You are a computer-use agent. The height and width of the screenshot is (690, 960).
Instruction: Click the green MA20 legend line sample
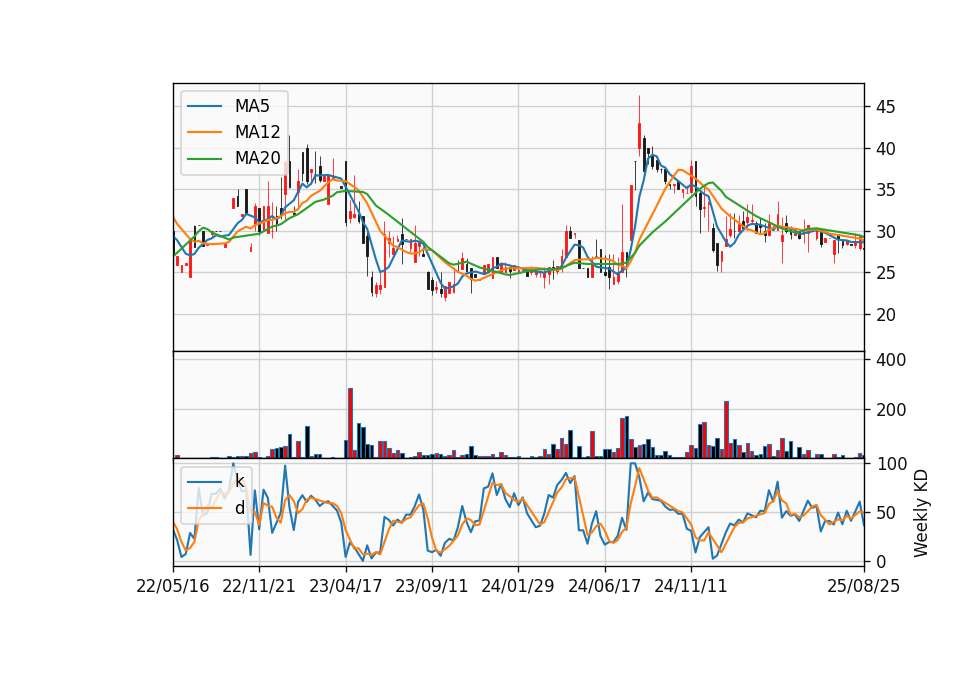pyautogui.click(x=204, y=159)
